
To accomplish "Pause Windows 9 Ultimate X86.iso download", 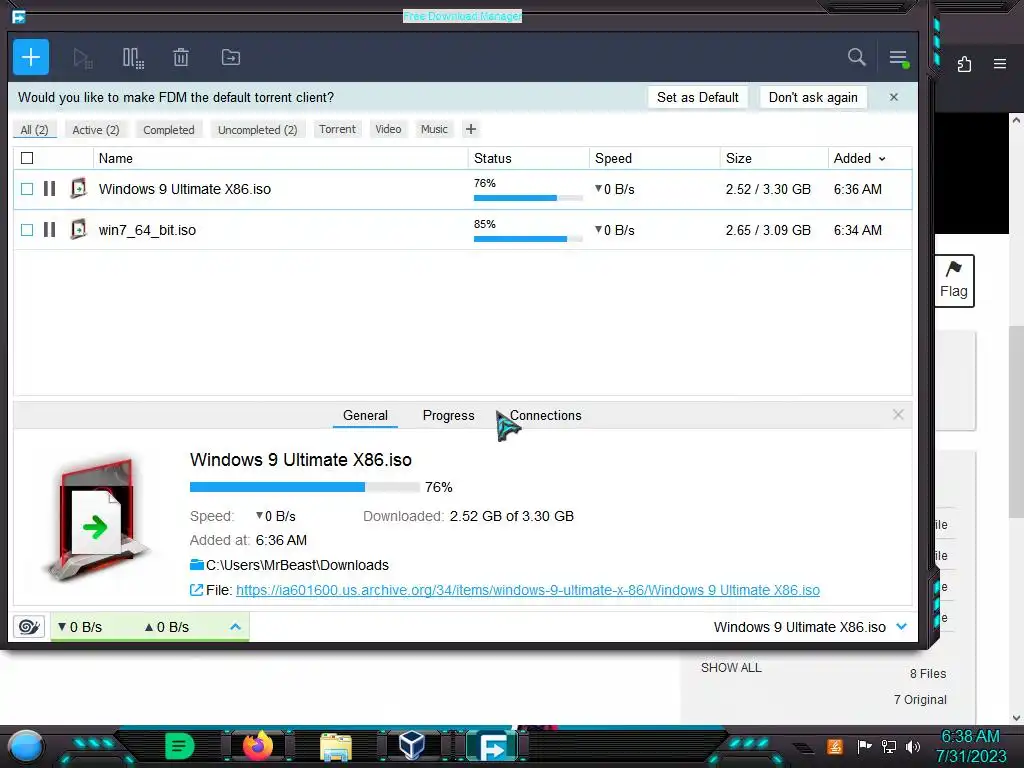I will tap(50, 189).
